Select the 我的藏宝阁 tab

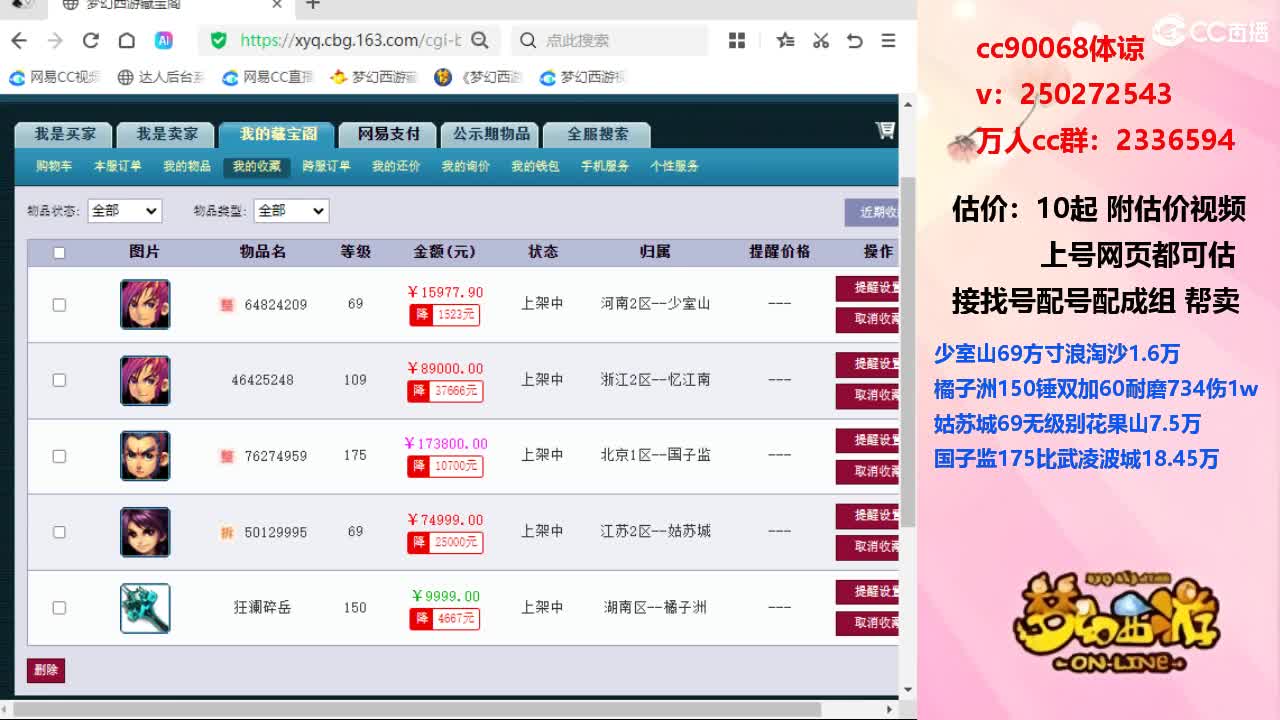click(279, 134)
